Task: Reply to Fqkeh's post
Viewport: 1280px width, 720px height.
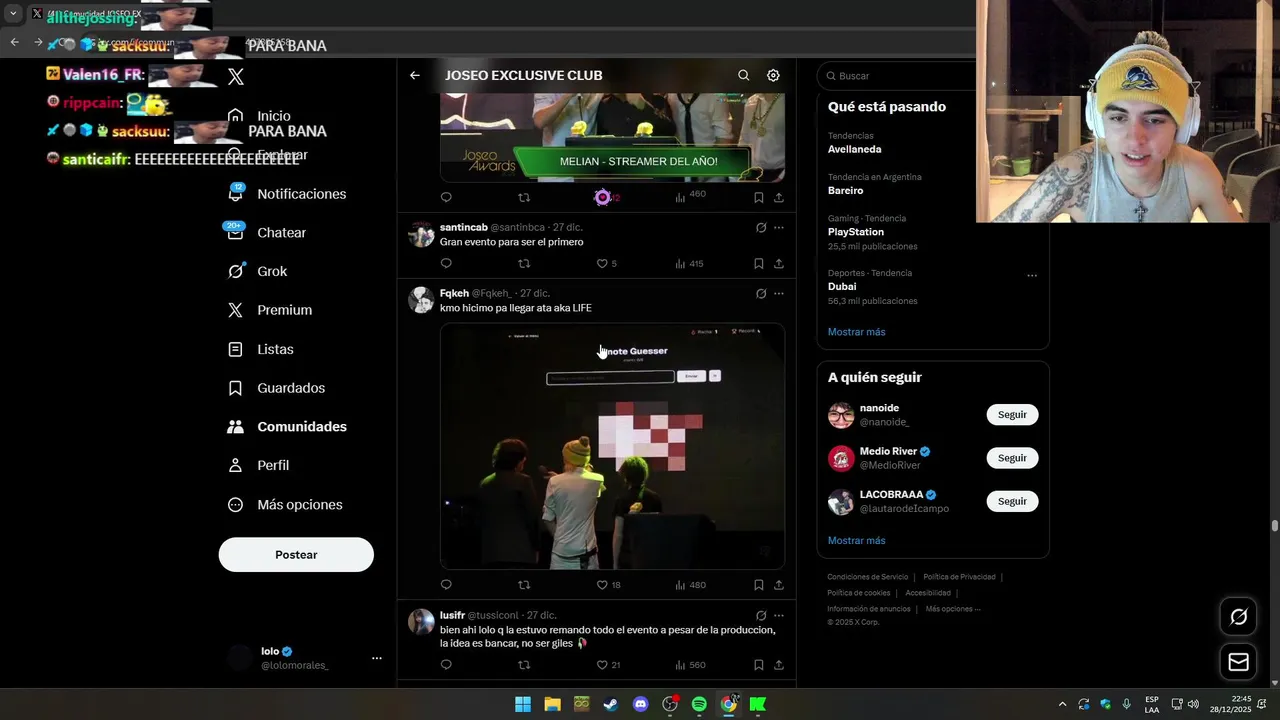Action: (x=446, y=585)
